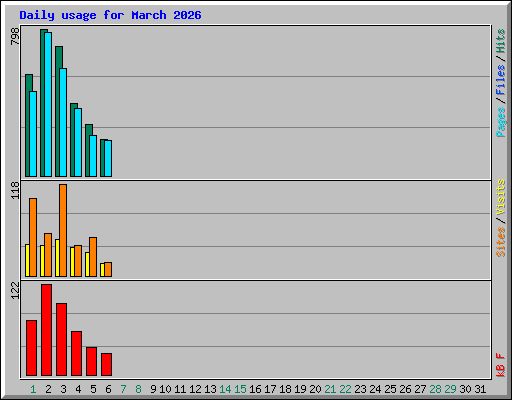Click the orange sites bar for day 6
Viewport: 512px width, 400px height.
(x=108, y=270)
